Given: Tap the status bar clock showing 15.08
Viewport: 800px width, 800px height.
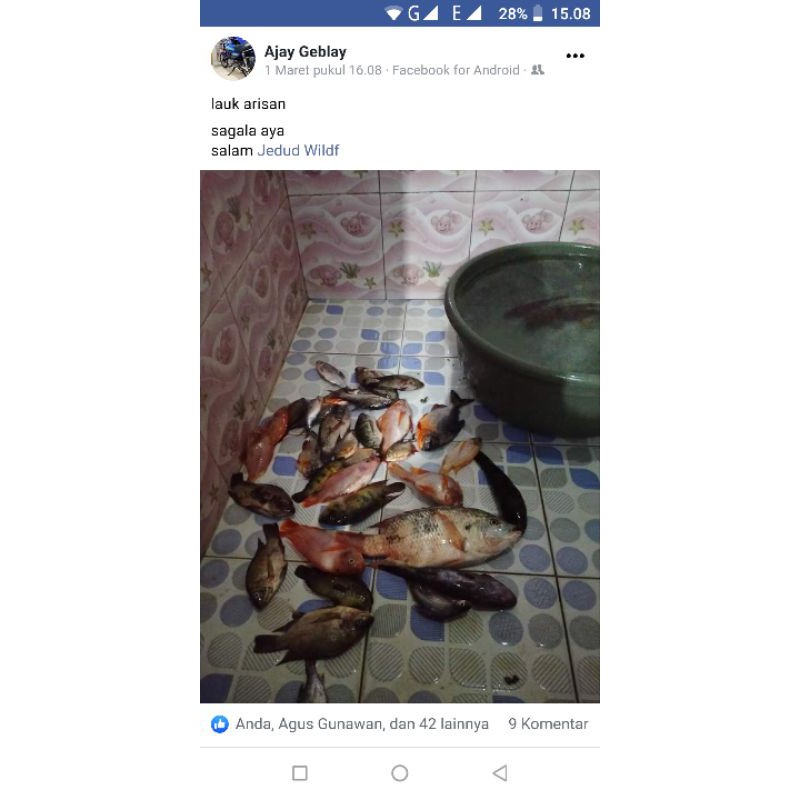Looking at the screenshot, I should point(570,14).
